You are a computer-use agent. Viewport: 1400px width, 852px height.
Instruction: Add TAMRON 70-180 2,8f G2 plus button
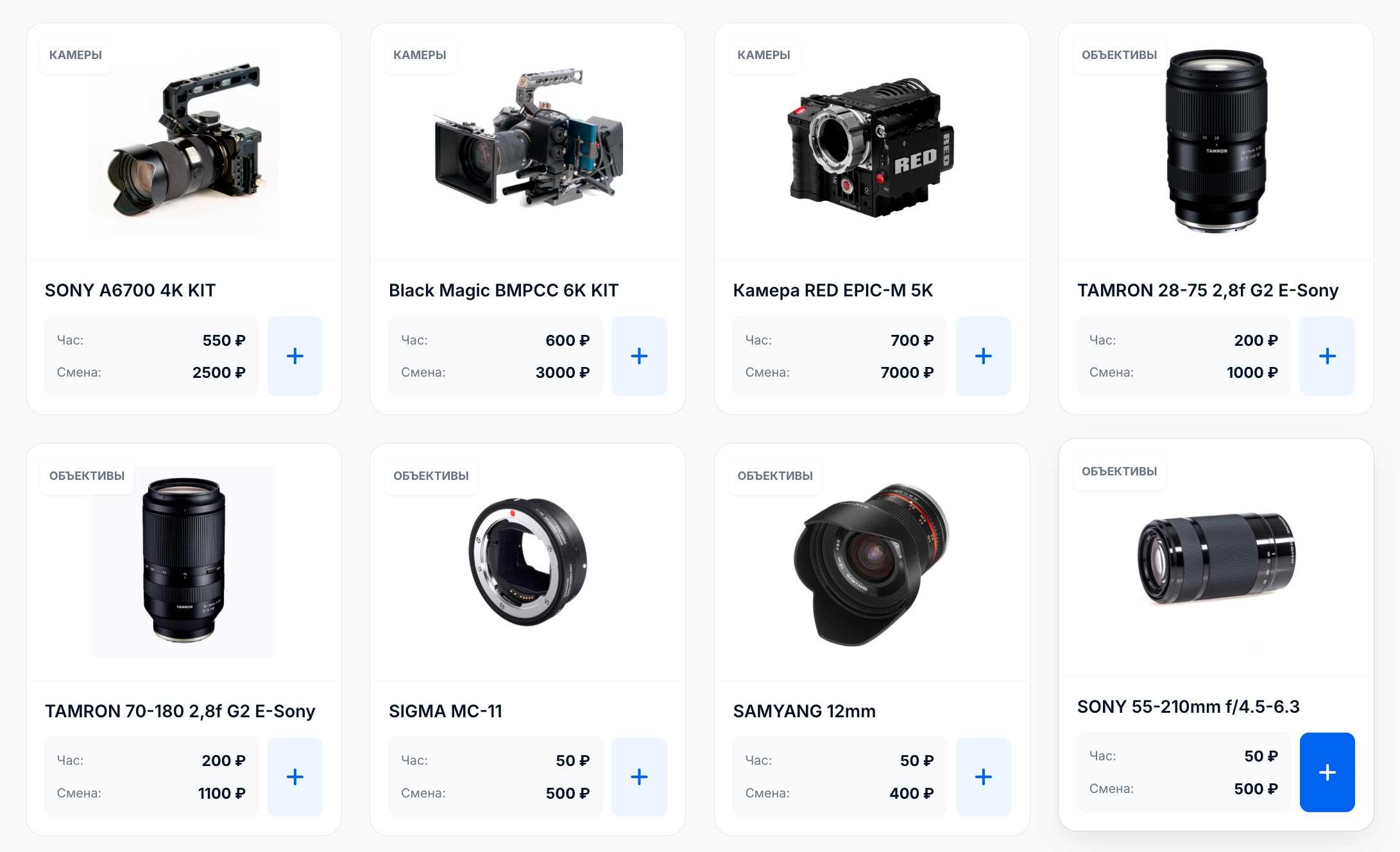point(295,777)
